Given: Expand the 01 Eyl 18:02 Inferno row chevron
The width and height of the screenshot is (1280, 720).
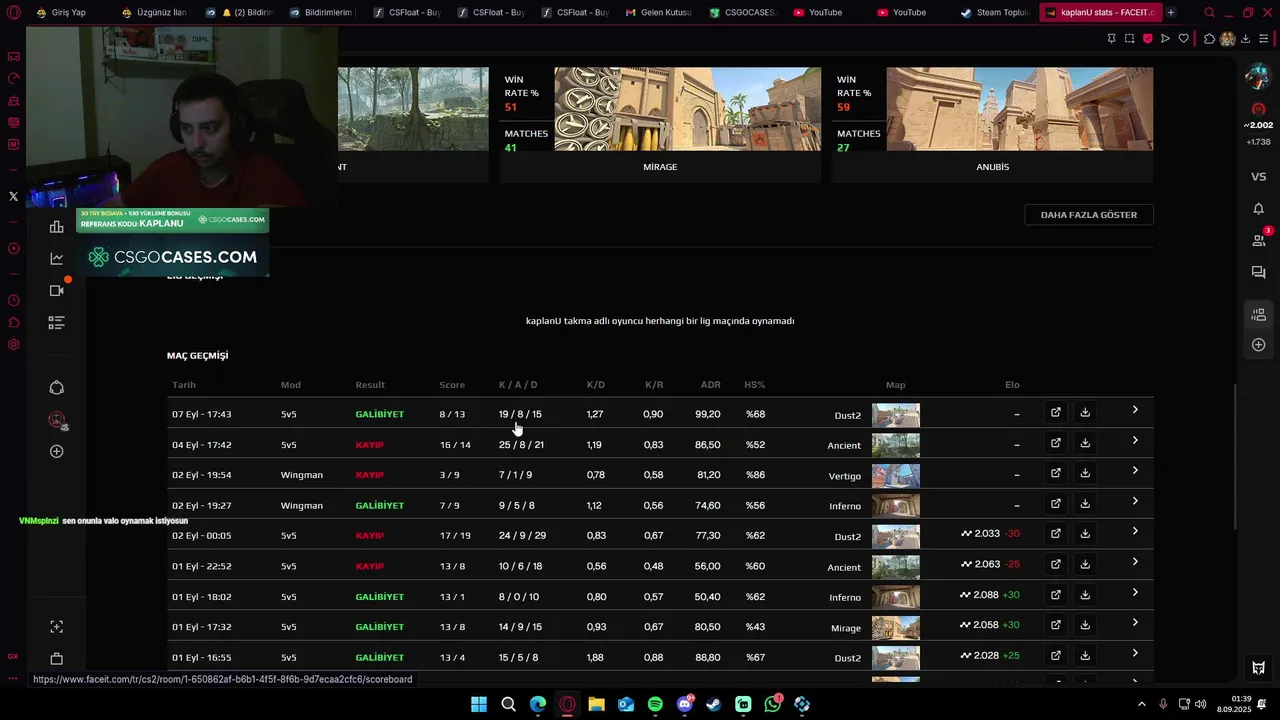Looking at the screenshot, I should (1135, 592).
